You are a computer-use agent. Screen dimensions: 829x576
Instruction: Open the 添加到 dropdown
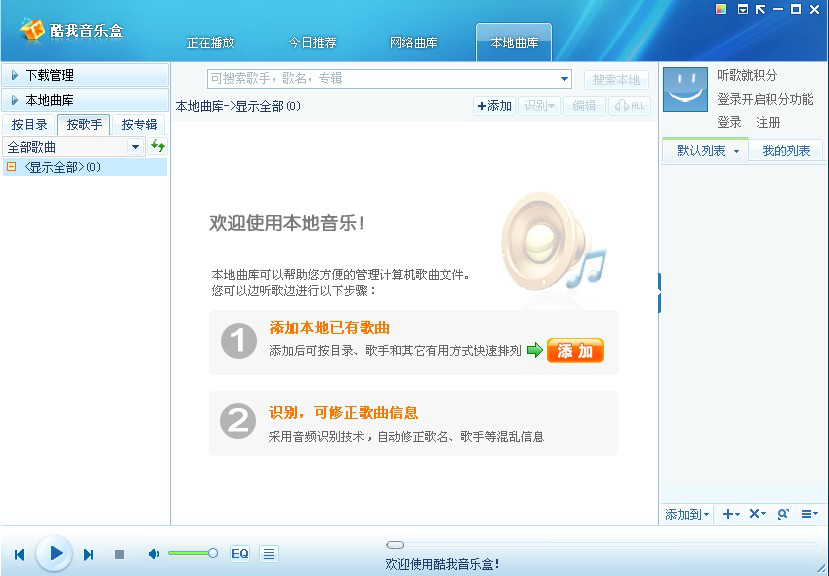coord(687,514)
